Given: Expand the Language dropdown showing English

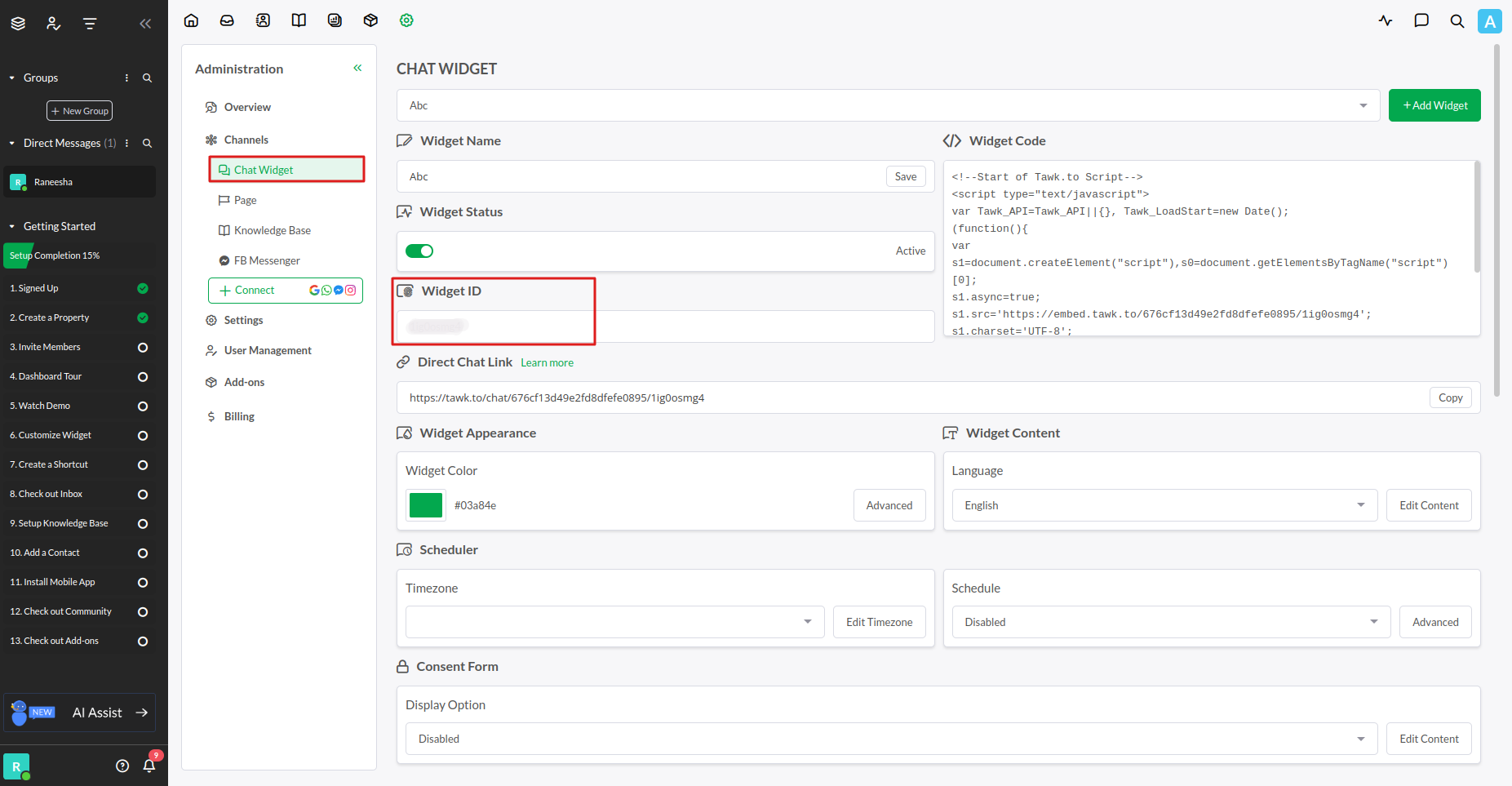Looking at the screenshot, I should click(1164, 505).
